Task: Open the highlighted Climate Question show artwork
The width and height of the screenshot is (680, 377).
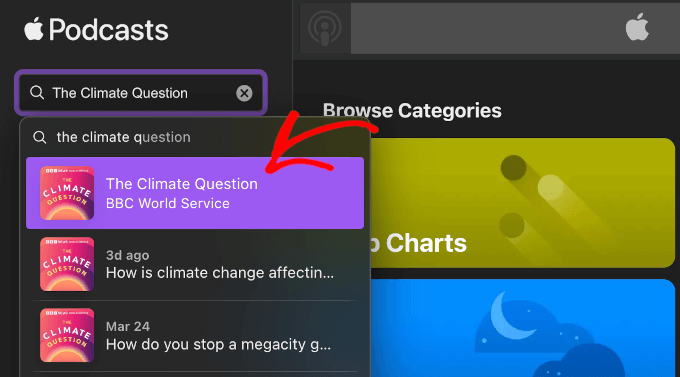Action: pyautogui.click(x=67, y=193)
